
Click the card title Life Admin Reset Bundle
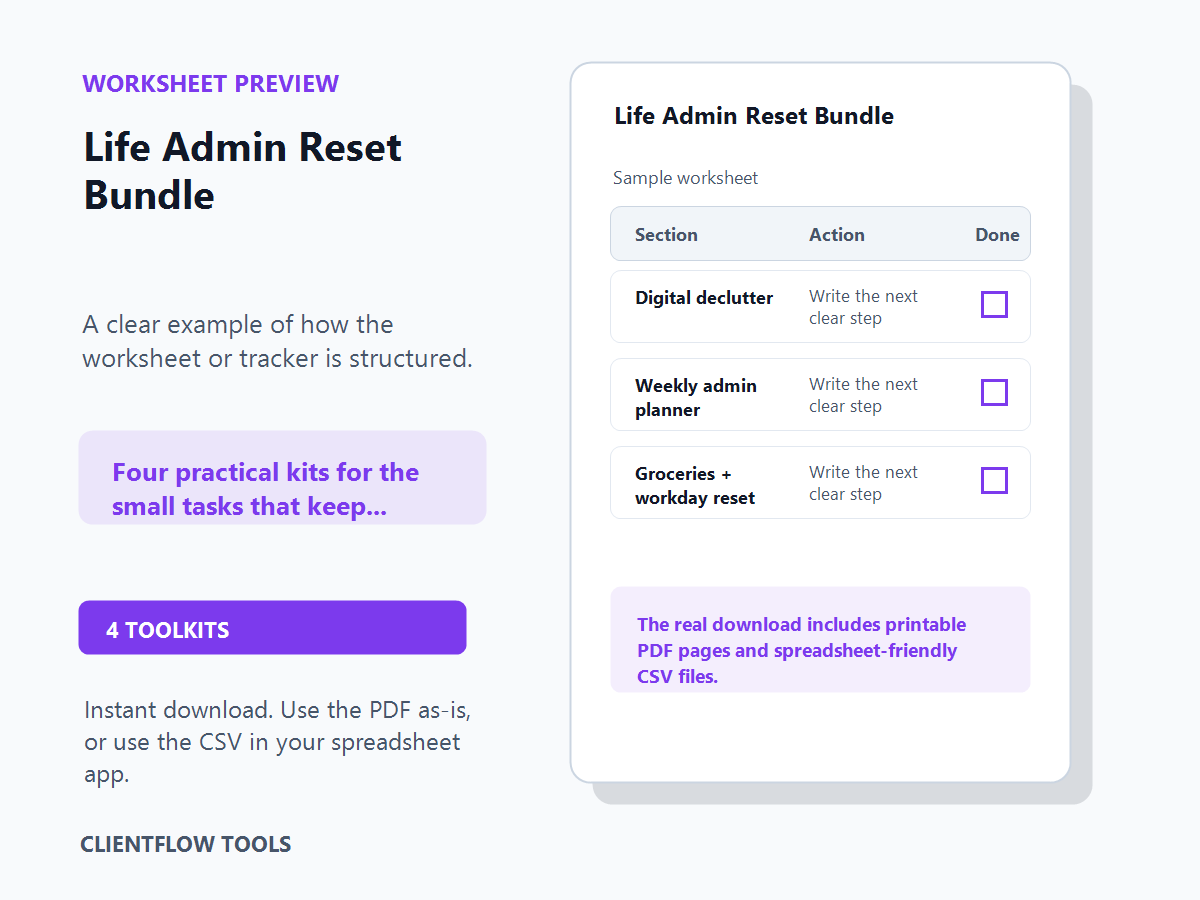[x=754, y=116]
